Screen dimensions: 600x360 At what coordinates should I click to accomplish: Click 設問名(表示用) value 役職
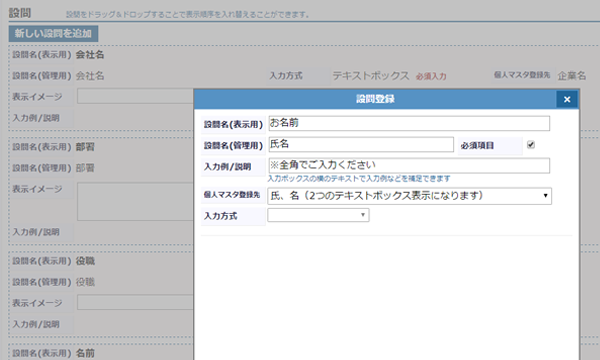click(x=85, y=261)
